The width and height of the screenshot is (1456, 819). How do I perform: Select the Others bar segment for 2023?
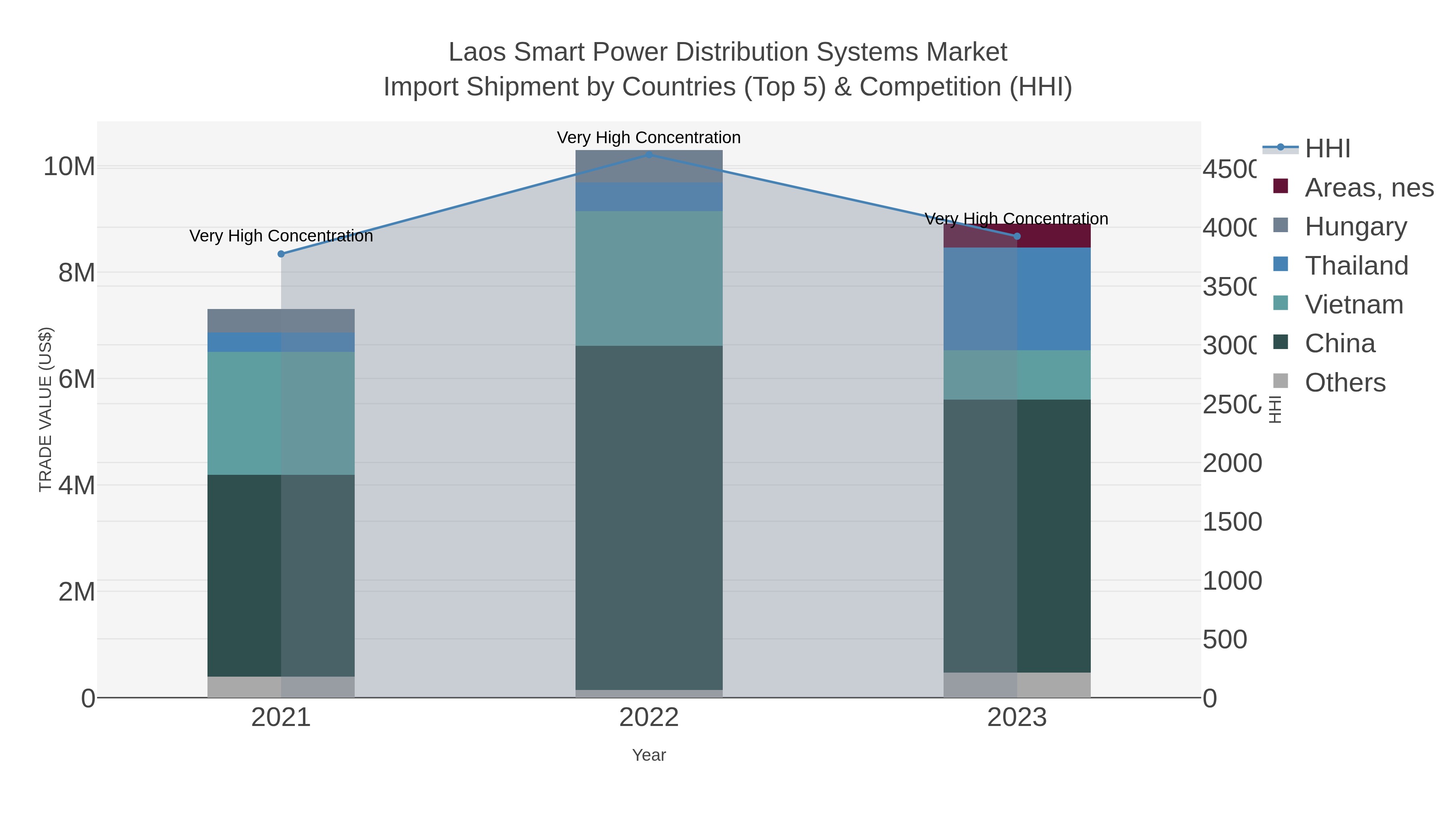click(1017, 685)
